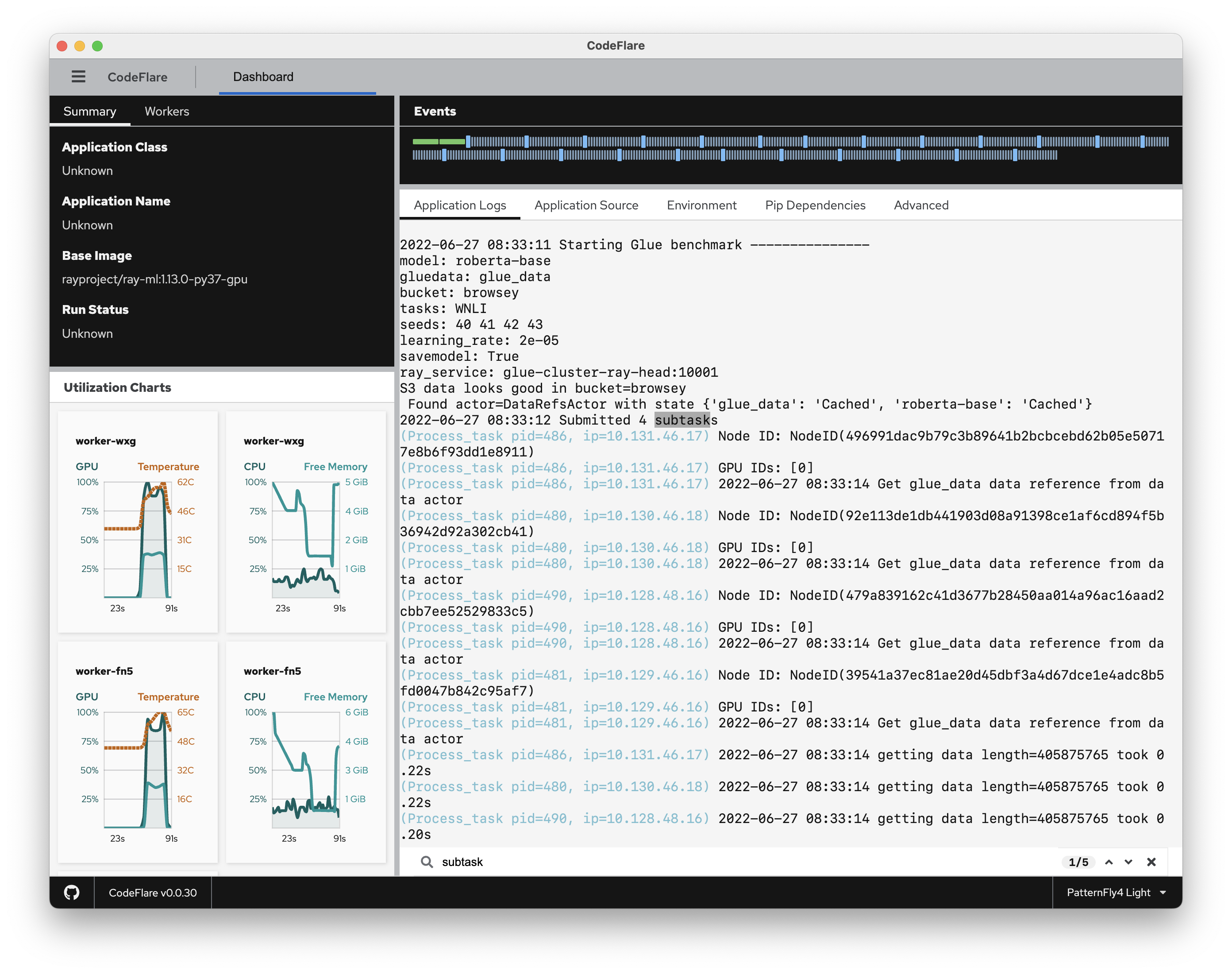Click the search magnifier icon
Screen dimensions: 1232x974
[x=426, y=862]
